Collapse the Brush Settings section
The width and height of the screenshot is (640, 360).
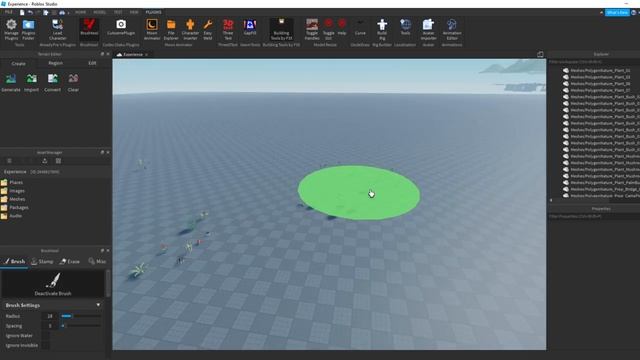tap(98, 305)
